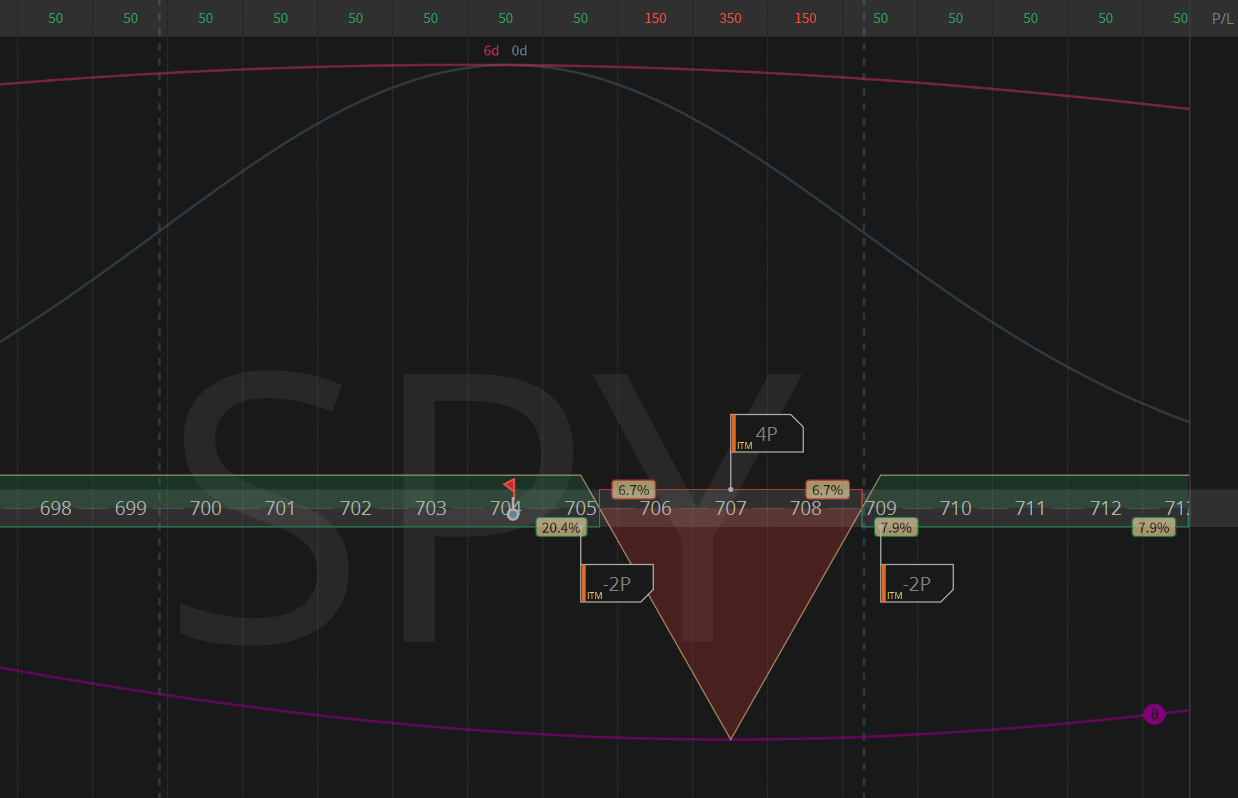Click the left 6.7% loss-zone badge

point(634,490)
